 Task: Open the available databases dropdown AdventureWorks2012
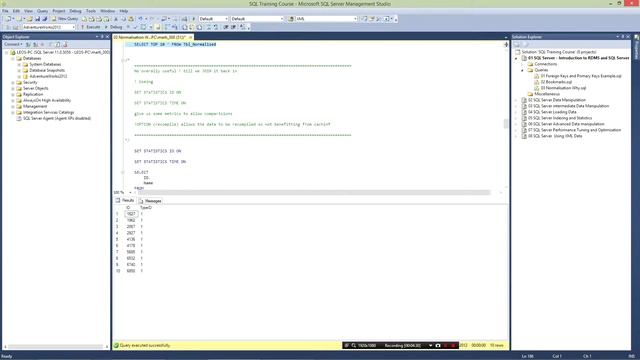[x=49, y=27]
